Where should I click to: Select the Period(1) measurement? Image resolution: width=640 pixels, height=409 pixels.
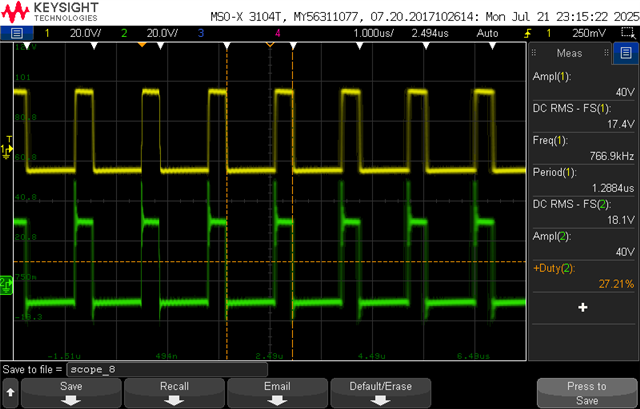tap(584, 180)
